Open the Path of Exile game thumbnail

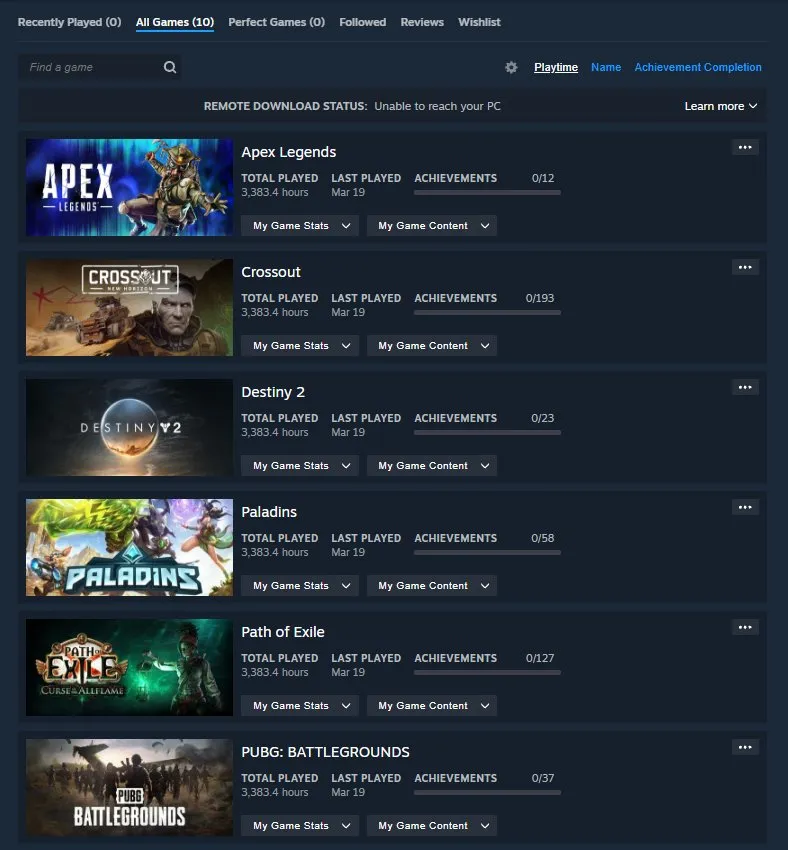(130, 667)
